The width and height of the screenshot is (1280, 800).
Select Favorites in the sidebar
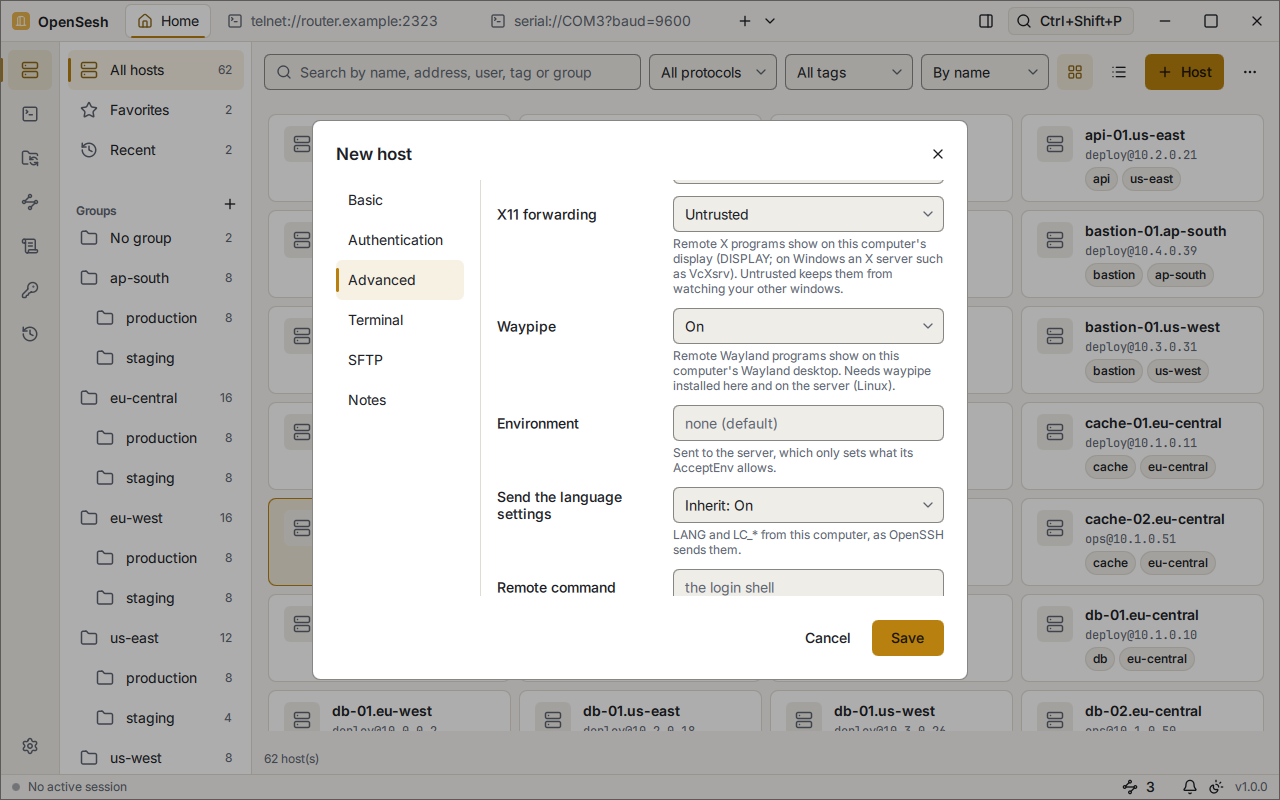(x=156, y=110)
